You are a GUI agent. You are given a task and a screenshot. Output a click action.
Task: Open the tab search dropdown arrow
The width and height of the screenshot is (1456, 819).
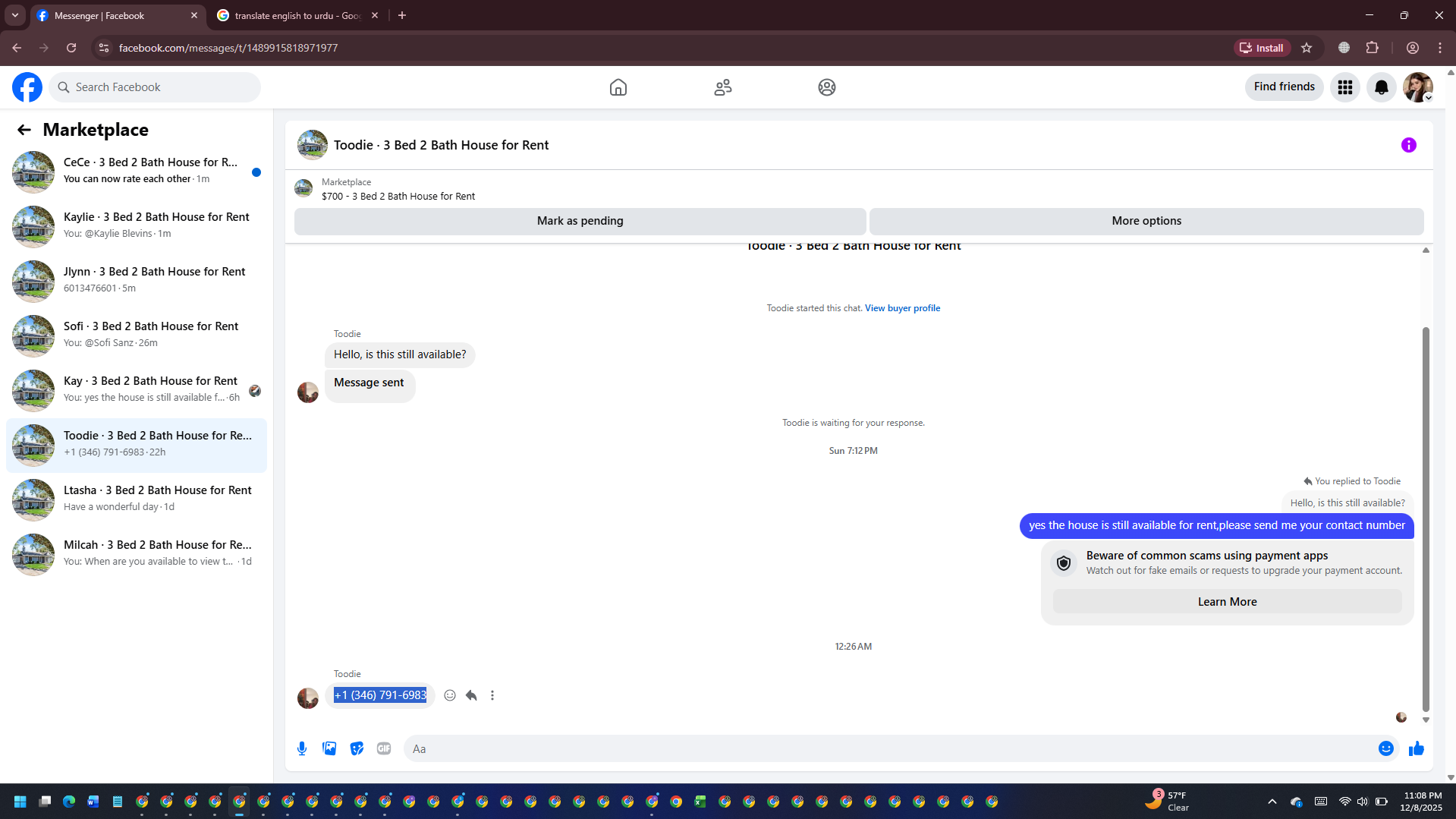(x=15, y=15)
